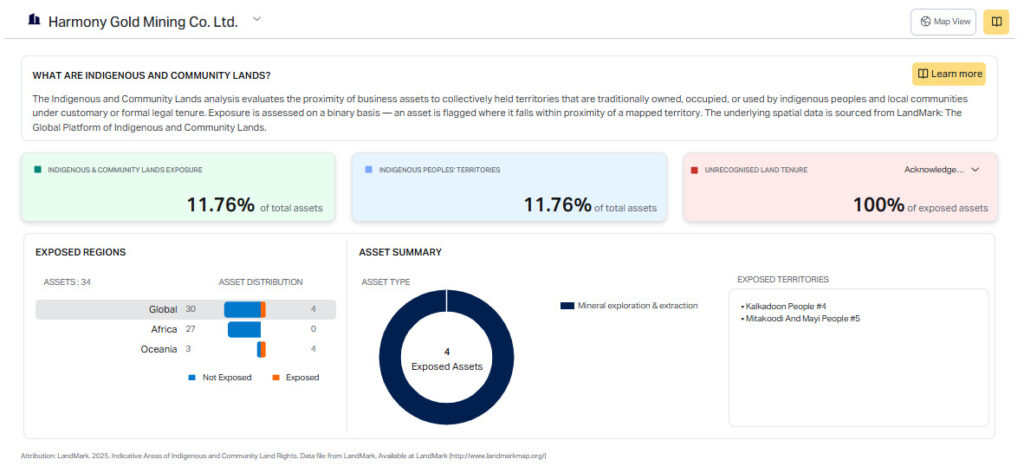The image size is (1024, 466).
Task: Click the ASSET TYPE label
Action: (x=386, y=282)
